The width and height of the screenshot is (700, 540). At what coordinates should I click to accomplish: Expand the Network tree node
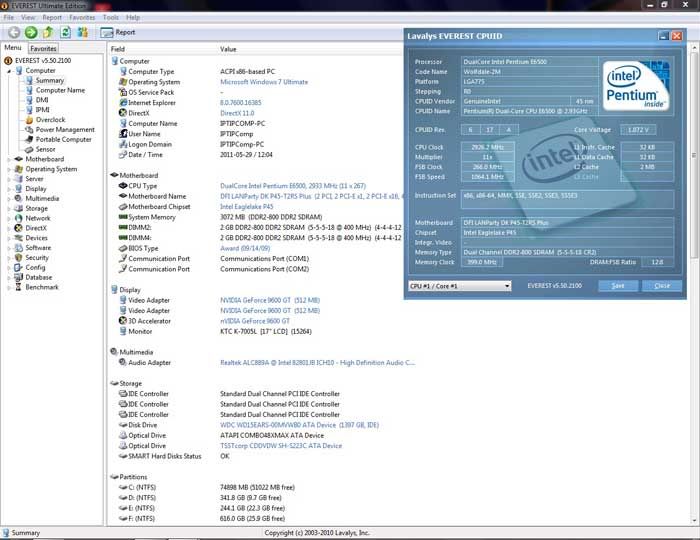(x=8, y=218)
